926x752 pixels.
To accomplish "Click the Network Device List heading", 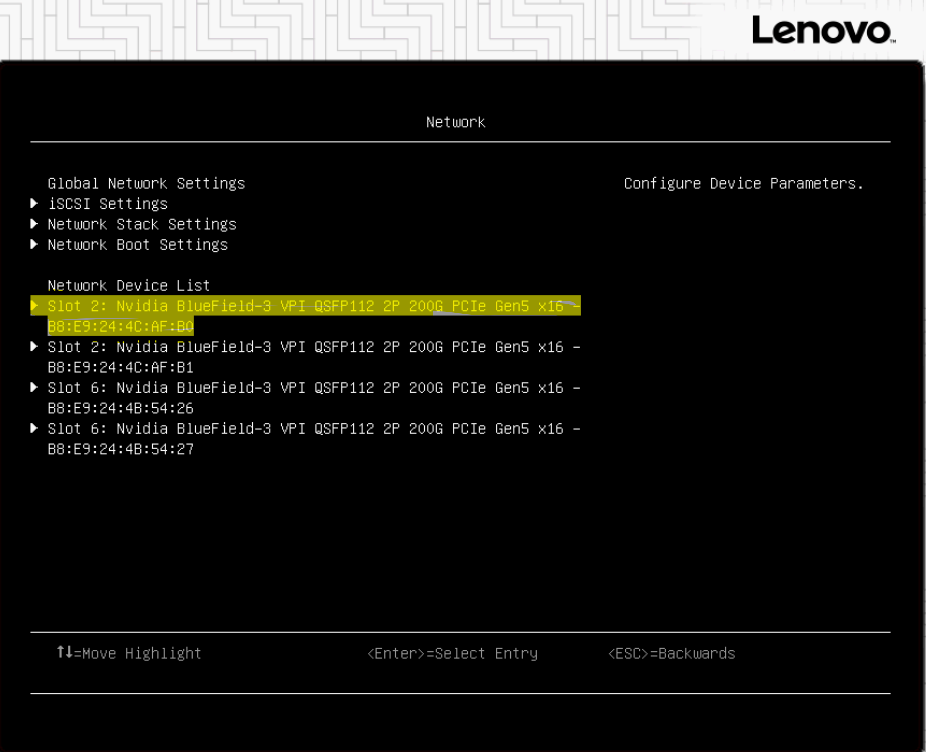I will (129, 285).
